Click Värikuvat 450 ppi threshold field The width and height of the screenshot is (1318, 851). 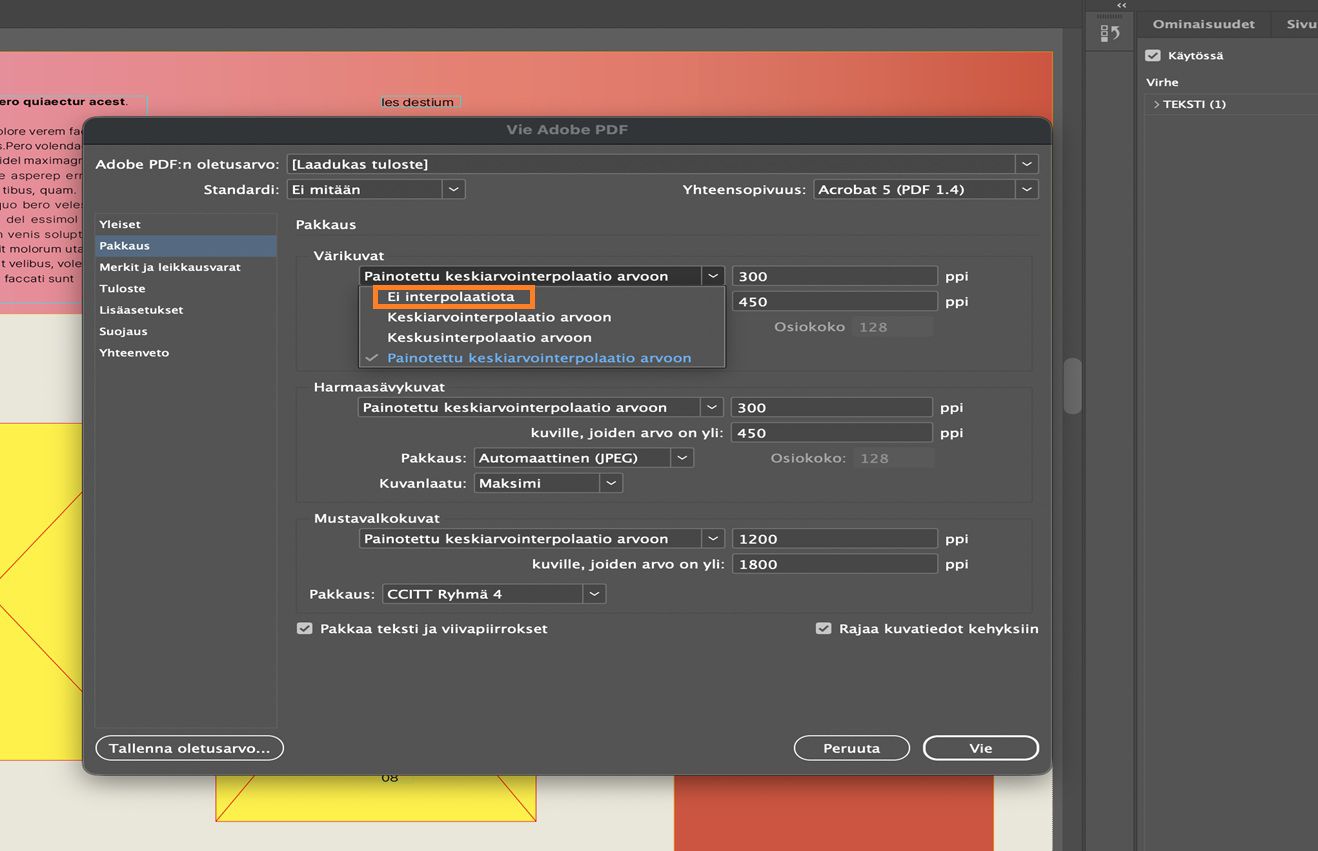835,302
